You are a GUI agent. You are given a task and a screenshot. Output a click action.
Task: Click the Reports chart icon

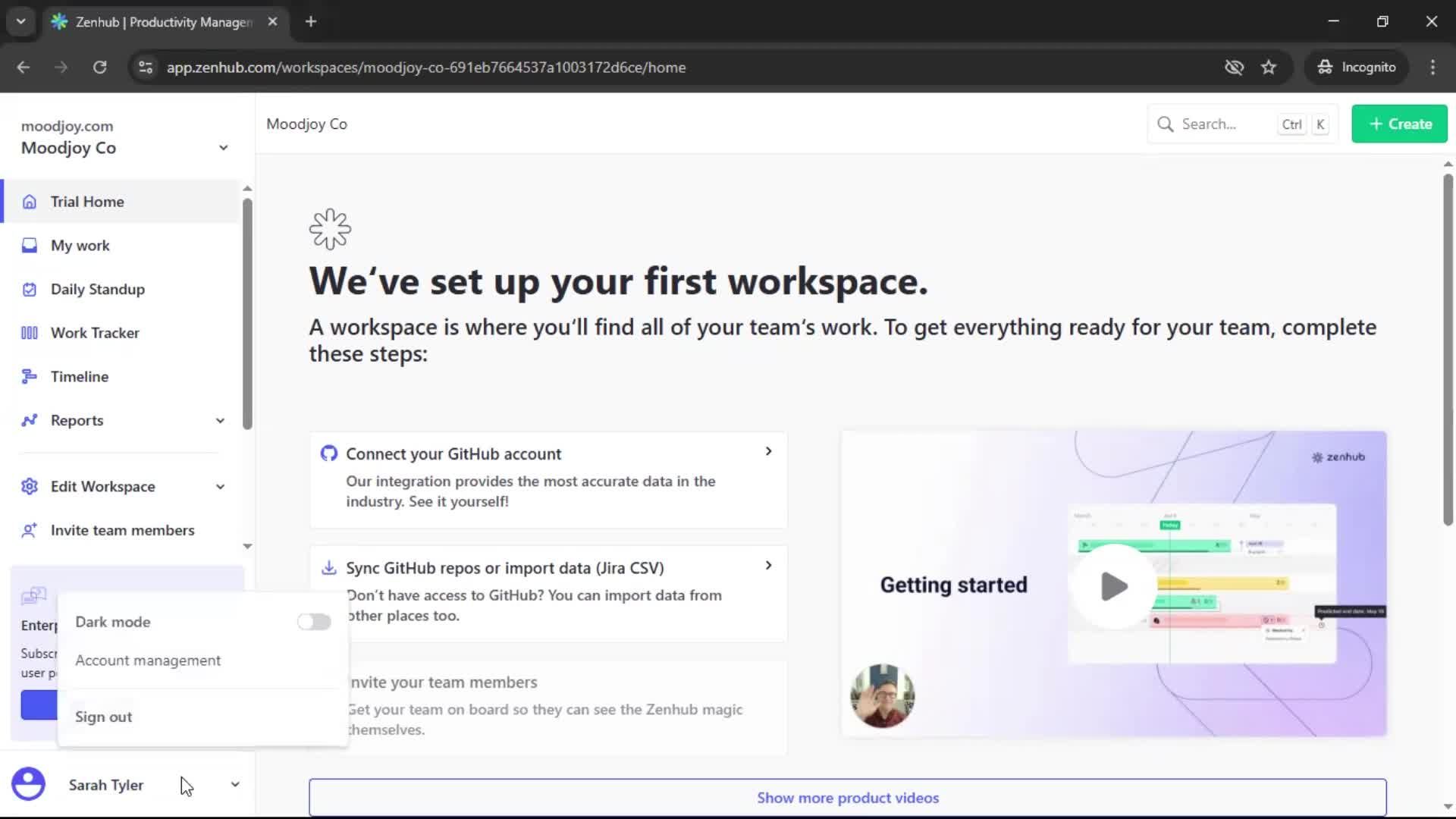[x=30, y=421]
